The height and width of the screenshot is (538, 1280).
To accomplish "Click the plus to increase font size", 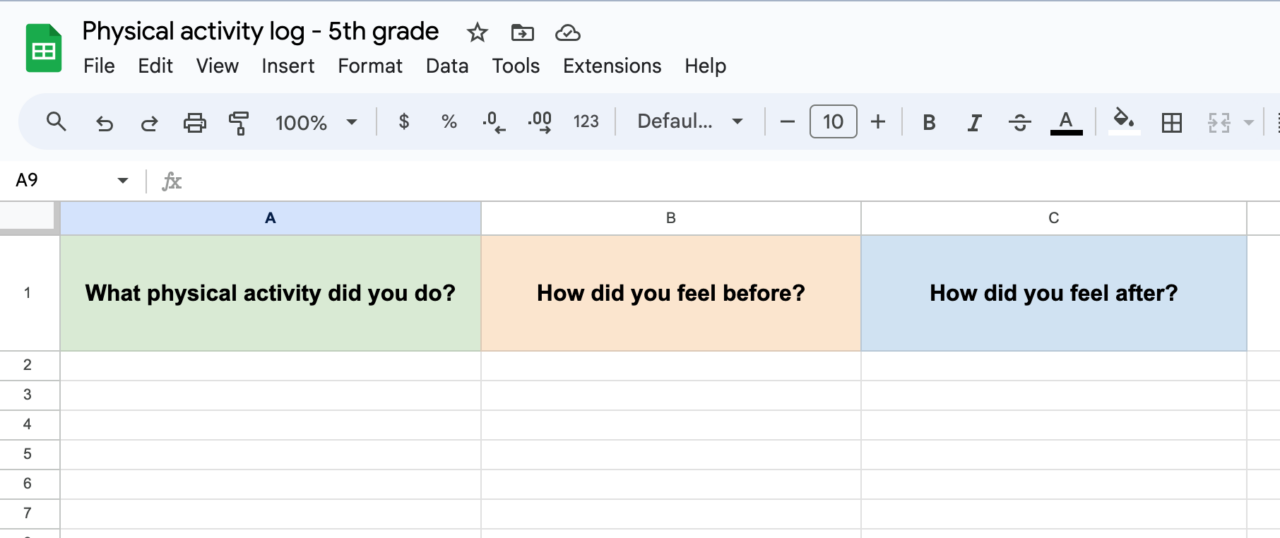I will coord(878,122).
